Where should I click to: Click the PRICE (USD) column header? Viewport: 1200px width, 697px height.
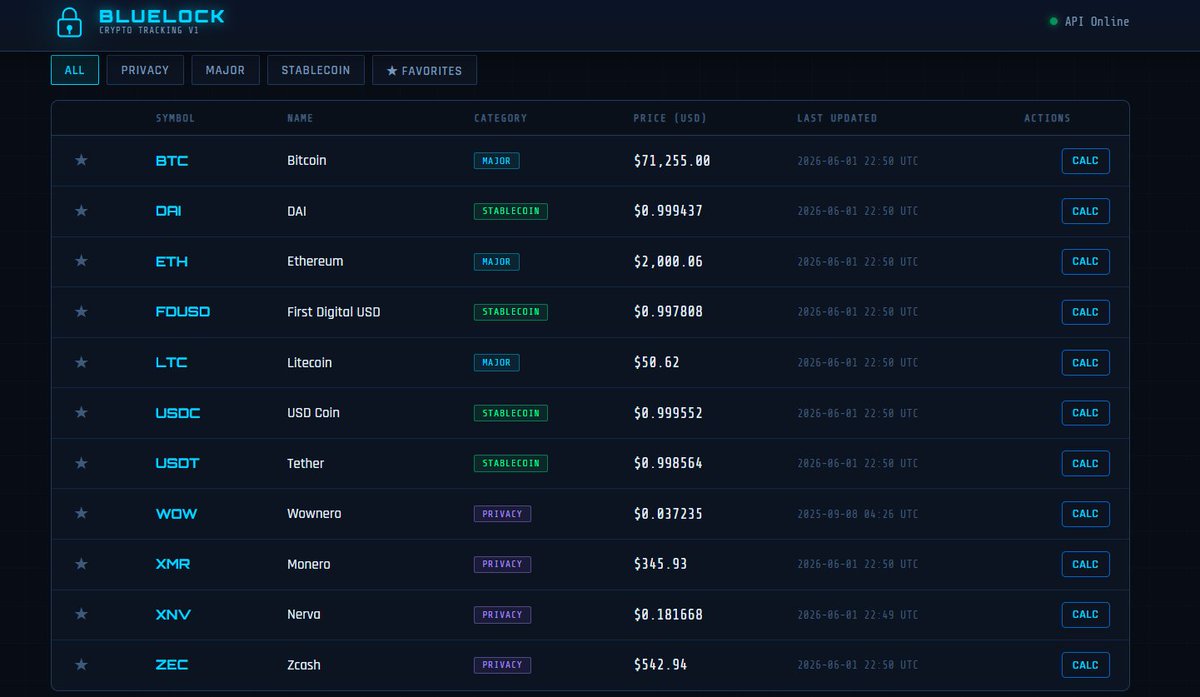(670, 118)
